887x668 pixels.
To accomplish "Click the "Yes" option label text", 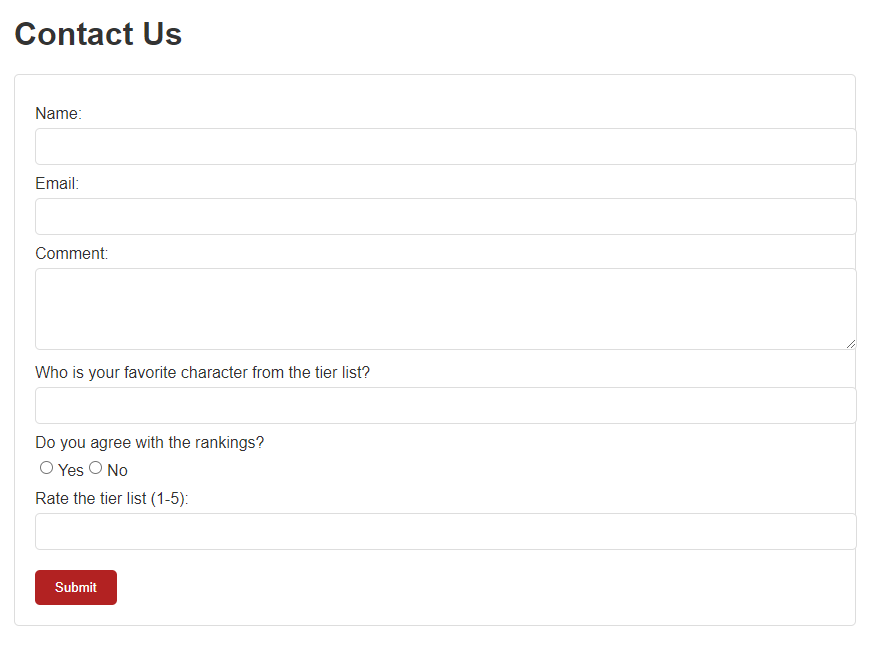I will pos(71,470).
